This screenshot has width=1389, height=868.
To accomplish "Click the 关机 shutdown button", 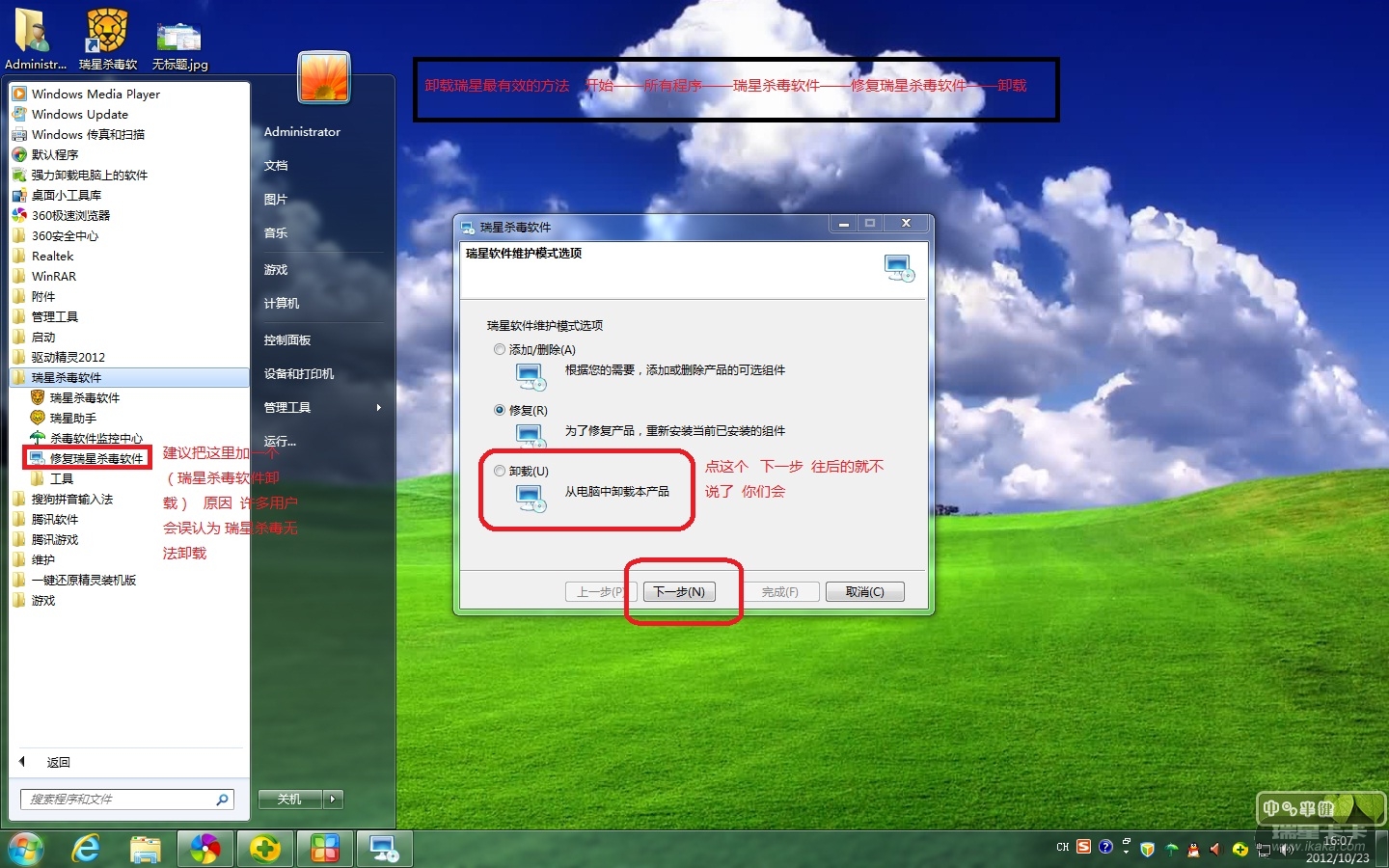I will [x=290, y=799].
